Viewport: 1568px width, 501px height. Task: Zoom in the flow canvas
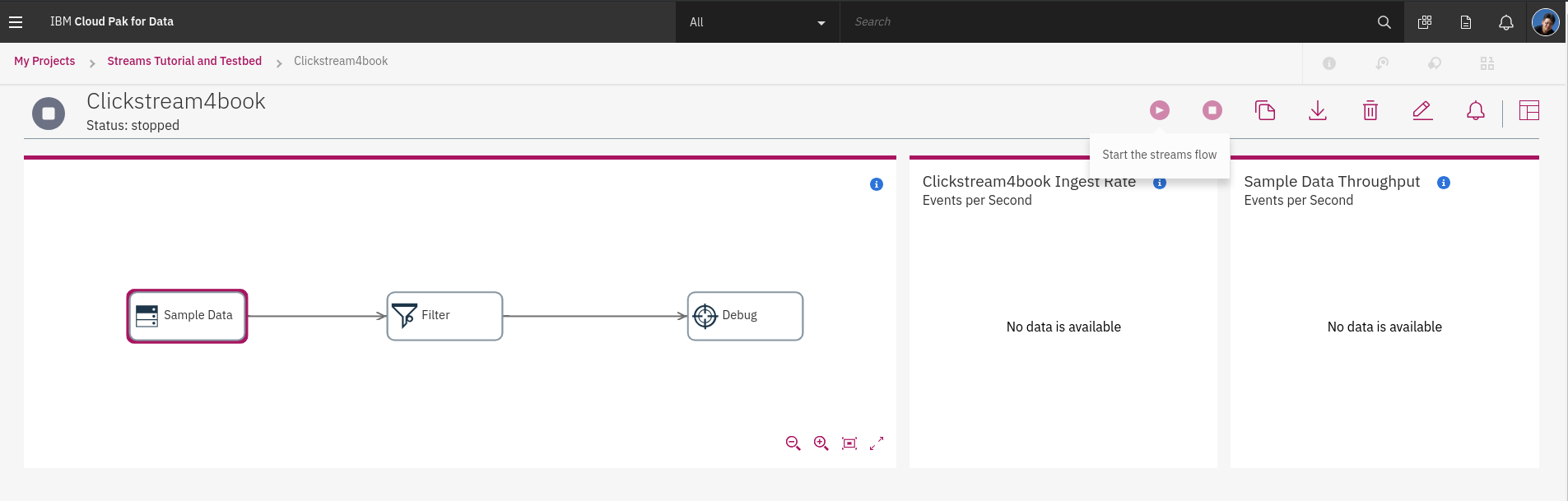coord(821,443)
